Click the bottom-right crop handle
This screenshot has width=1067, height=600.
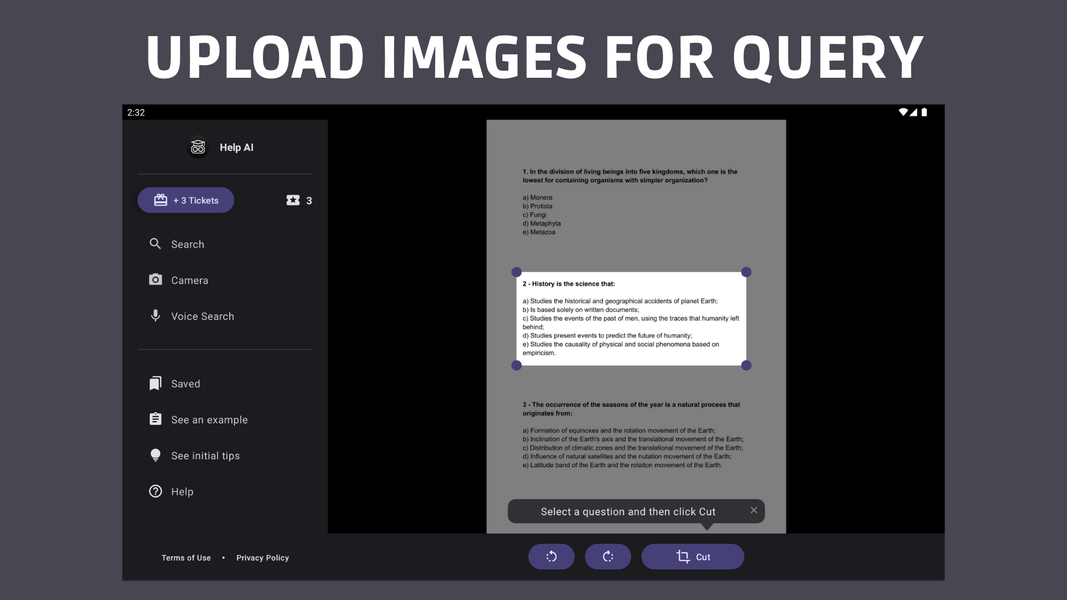click(x=746, y=365)
